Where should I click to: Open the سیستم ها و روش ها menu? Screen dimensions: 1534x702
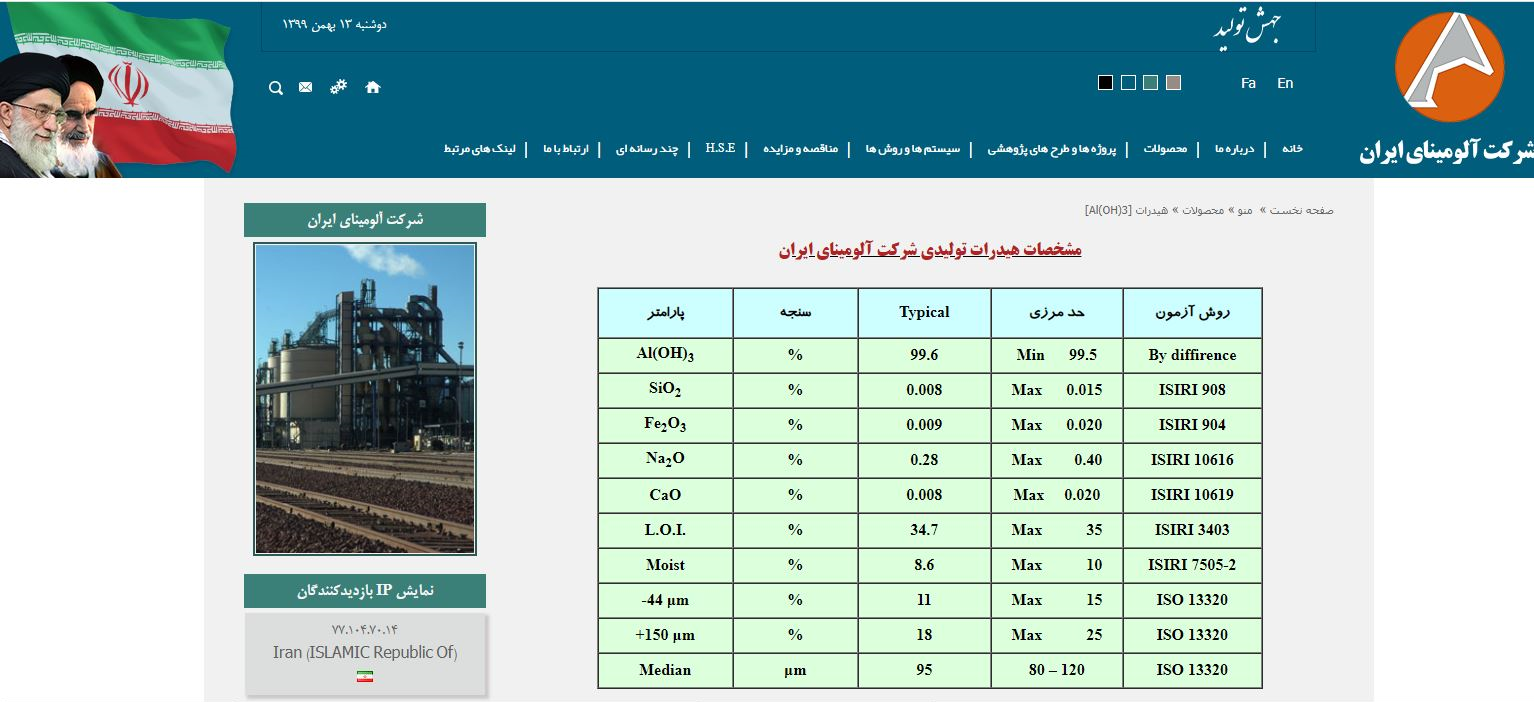pos(913,149)
